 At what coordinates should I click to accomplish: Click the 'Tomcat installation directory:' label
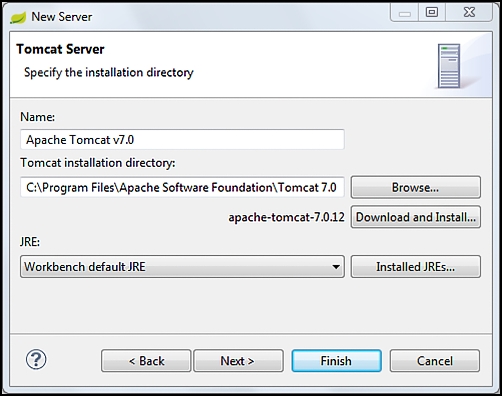coord(98,163)
